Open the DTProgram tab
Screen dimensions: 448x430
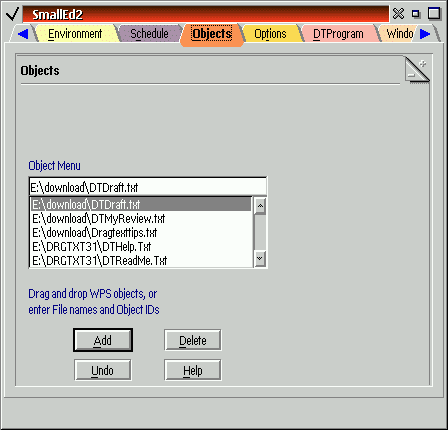pos(338,34)
